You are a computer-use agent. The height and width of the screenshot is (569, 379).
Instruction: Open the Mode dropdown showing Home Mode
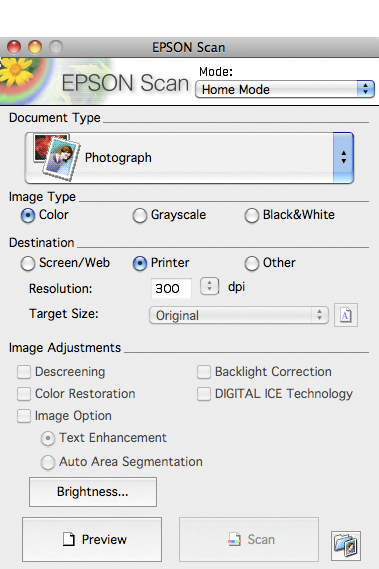pos(285,89)
